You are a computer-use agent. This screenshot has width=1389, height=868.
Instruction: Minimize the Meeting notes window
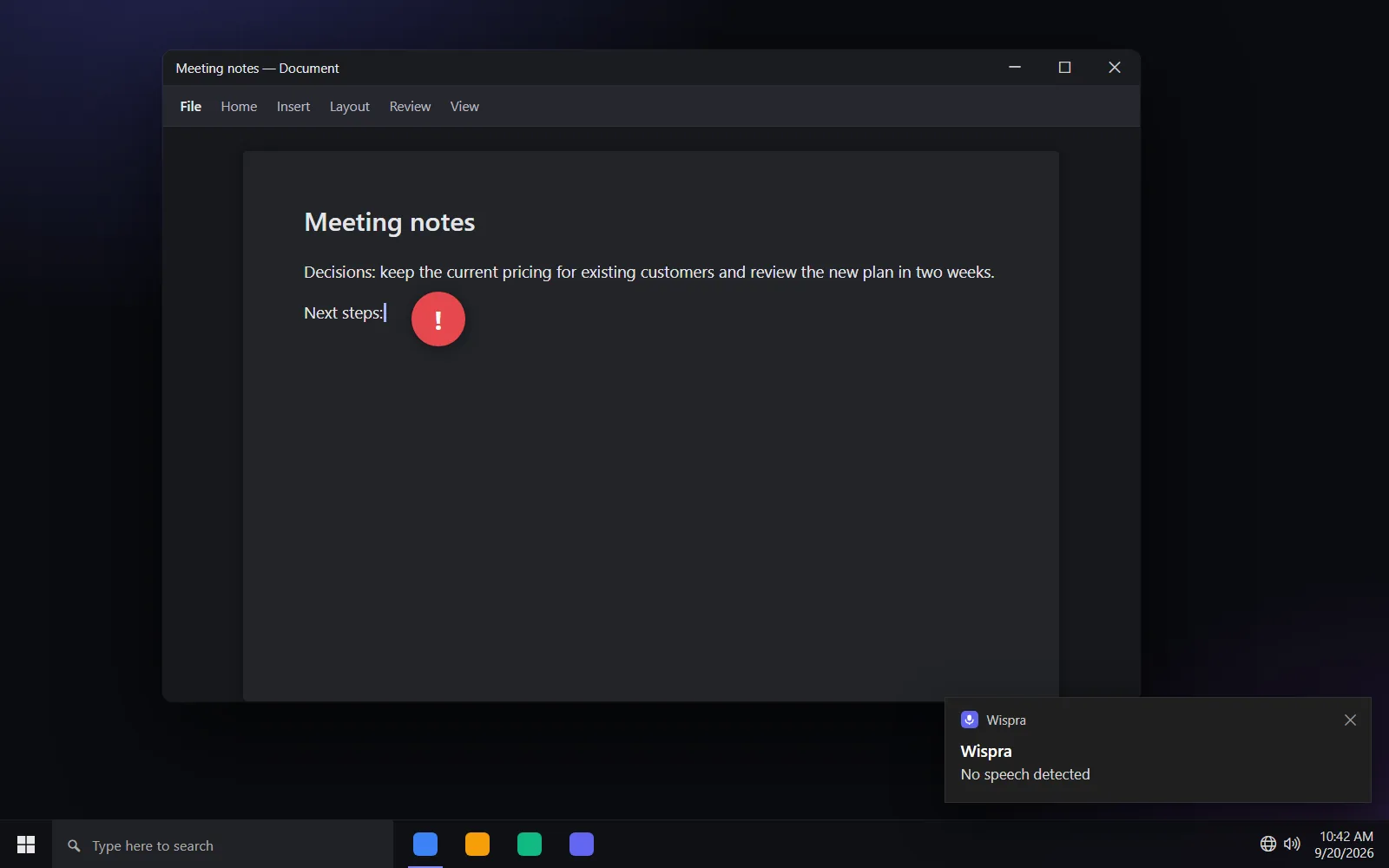[1015, 68]
